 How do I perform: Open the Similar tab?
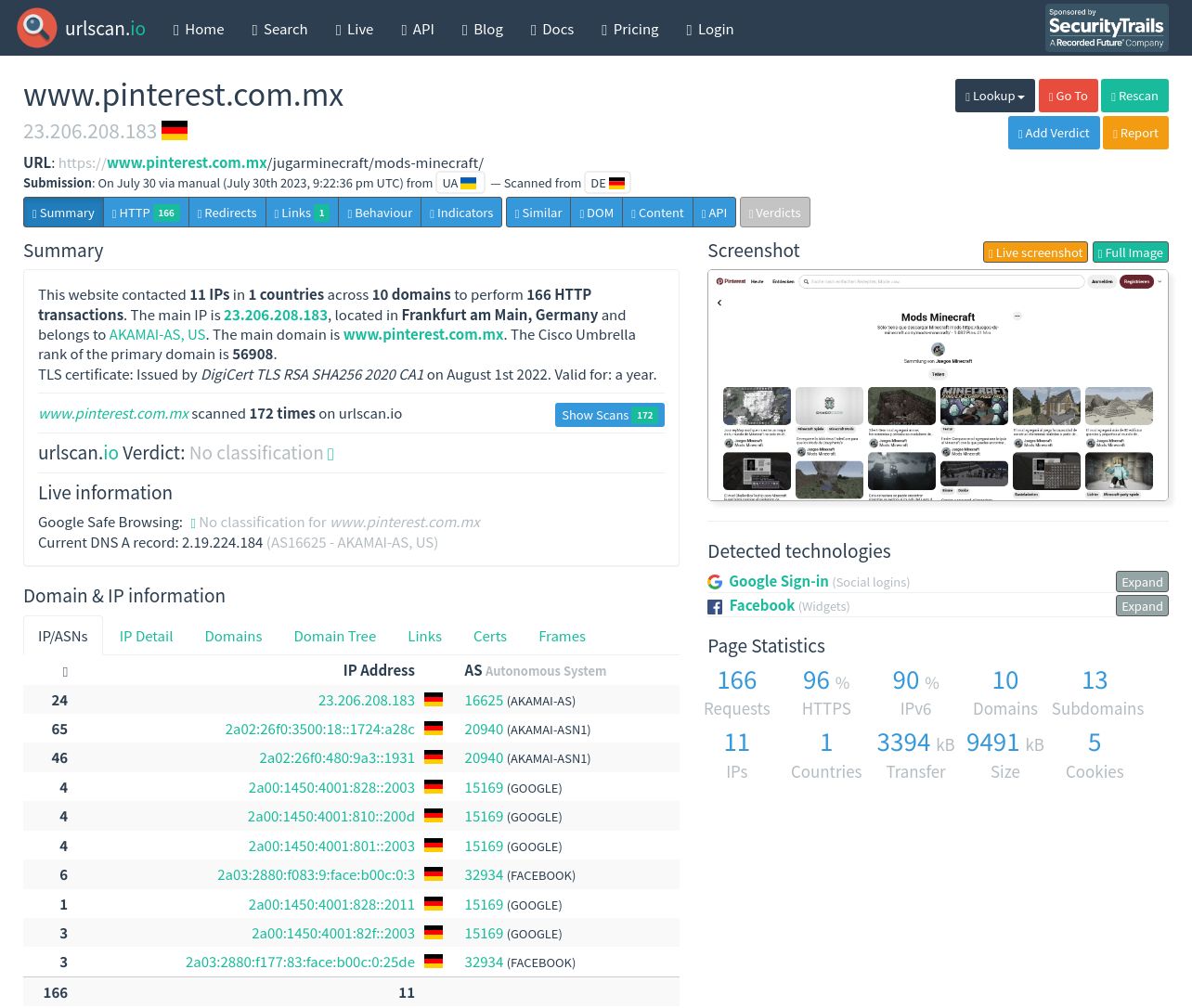click(x=538, y=213)
